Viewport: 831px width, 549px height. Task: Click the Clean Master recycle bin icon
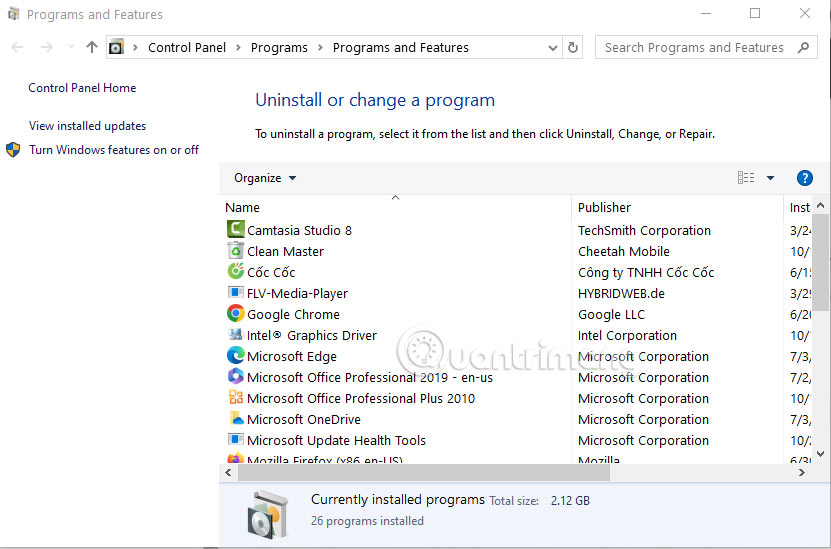tap(235, 251)
